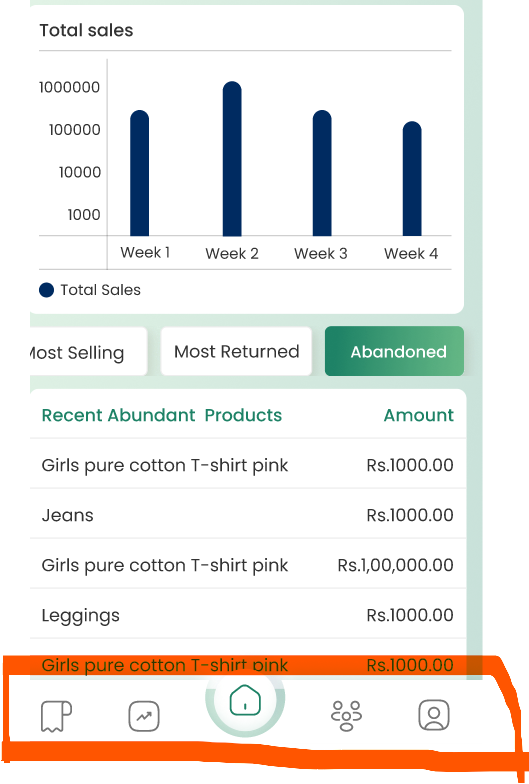Click the Week 4 sales bar
This screenshot has width=529, height=784.
pos(412,178)
